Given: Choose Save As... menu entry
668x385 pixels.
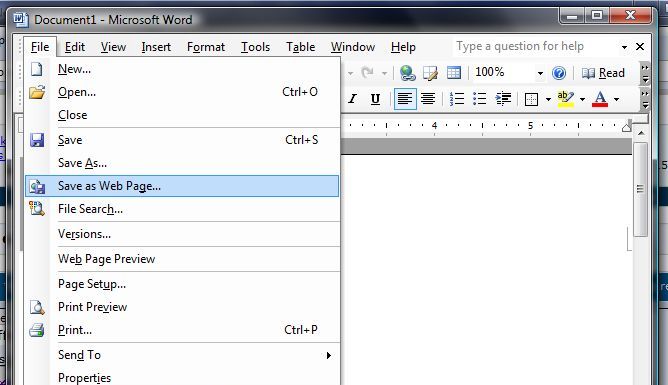Looking at the screenshot, I should (x=182, y=163).
